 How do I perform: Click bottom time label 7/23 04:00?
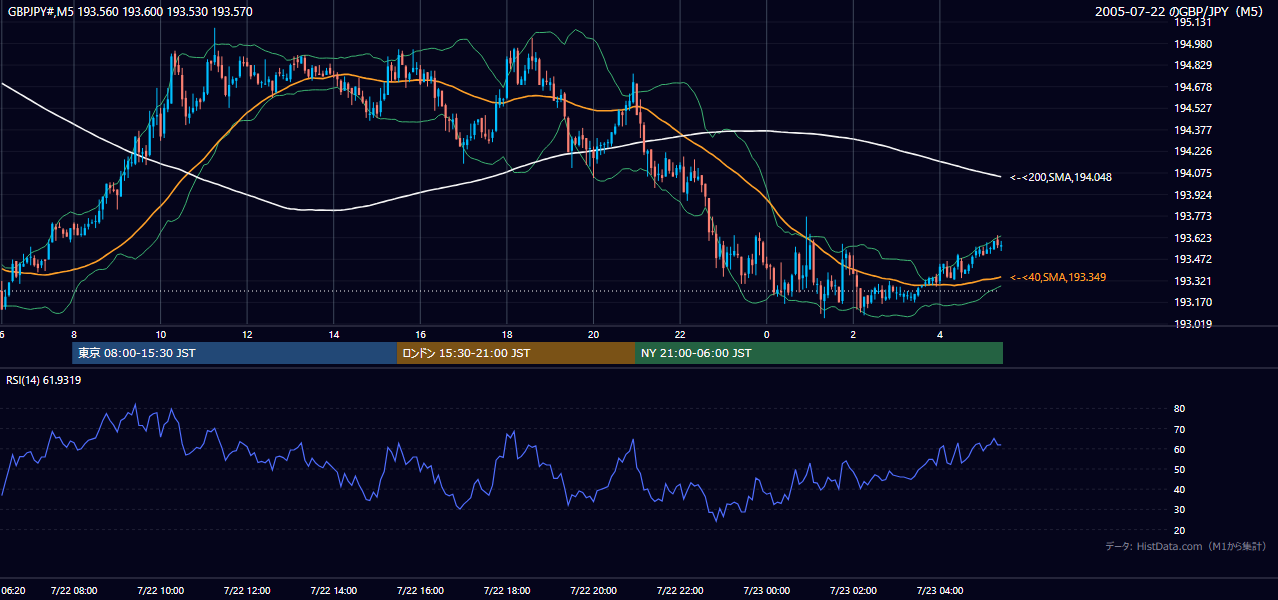click(x=939, y=590)
